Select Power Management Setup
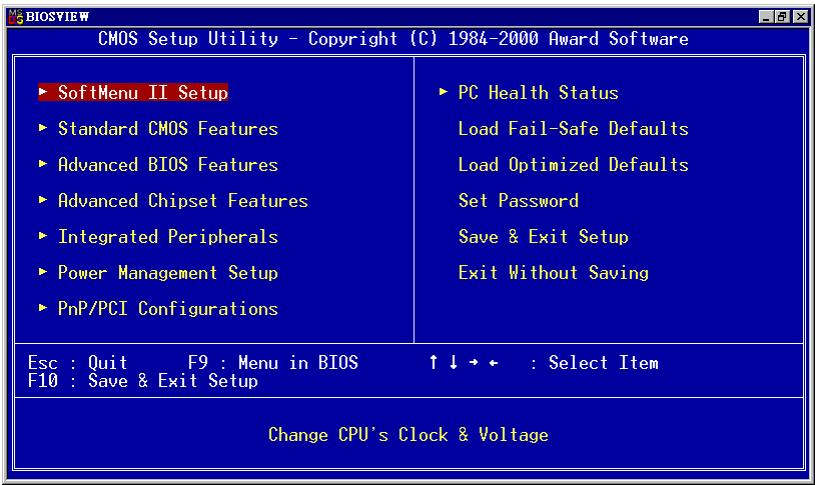This screenshot has width=815, height=485. click(x=168, y=272)
